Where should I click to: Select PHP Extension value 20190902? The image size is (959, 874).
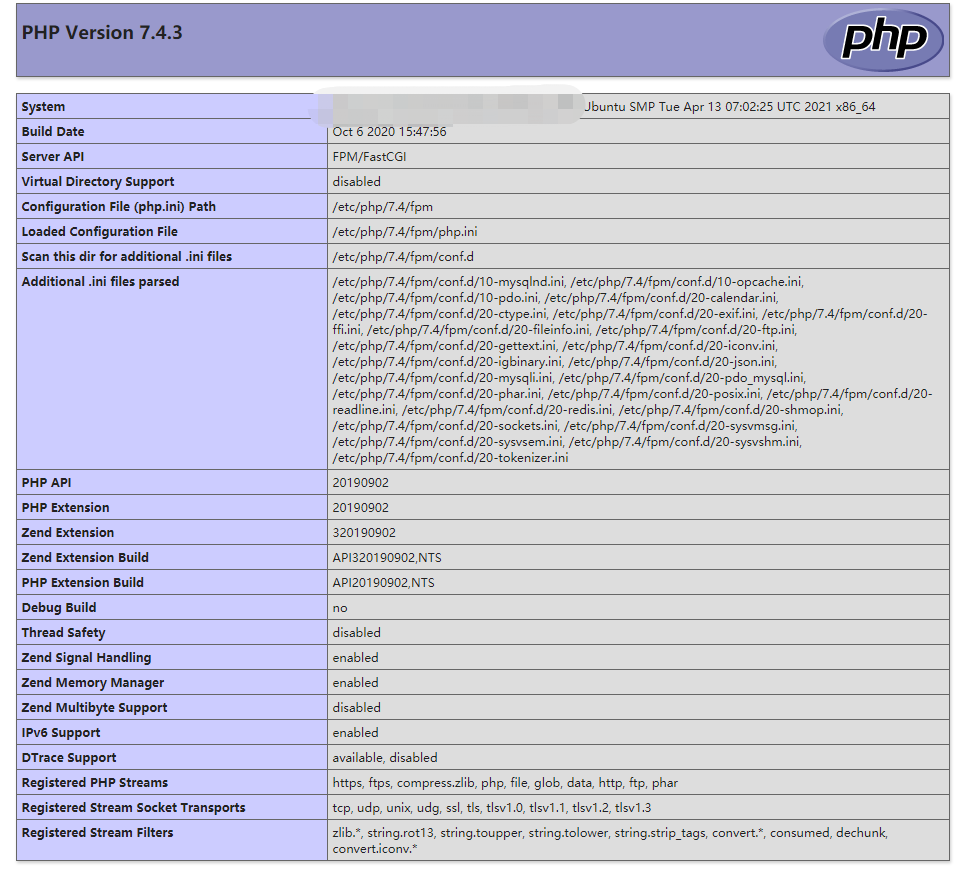click(361, 508)
